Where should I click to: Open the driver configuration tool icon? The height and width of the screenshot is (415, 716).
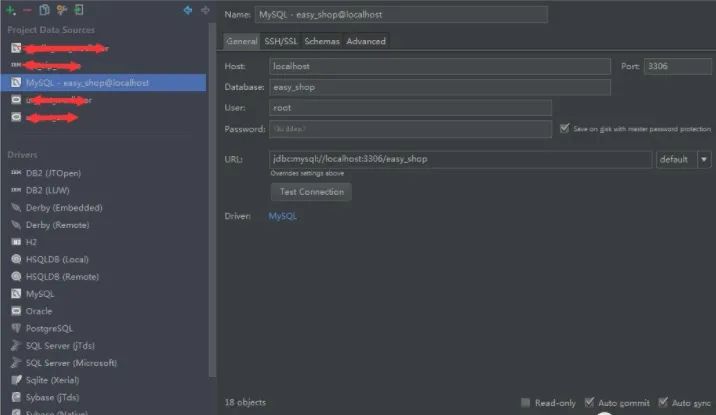pyautogui.click(x=62, y=10)
